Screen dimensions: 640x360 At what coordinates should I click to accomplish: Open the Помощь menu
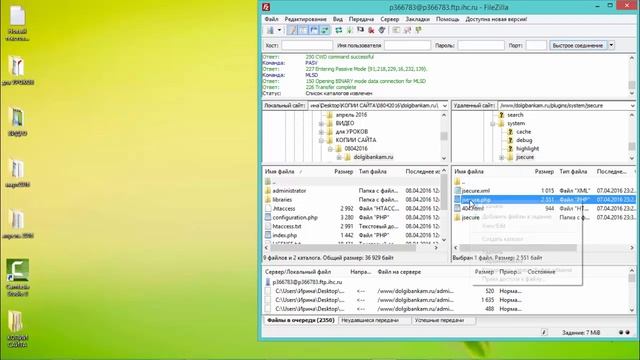tap(447, 19)
